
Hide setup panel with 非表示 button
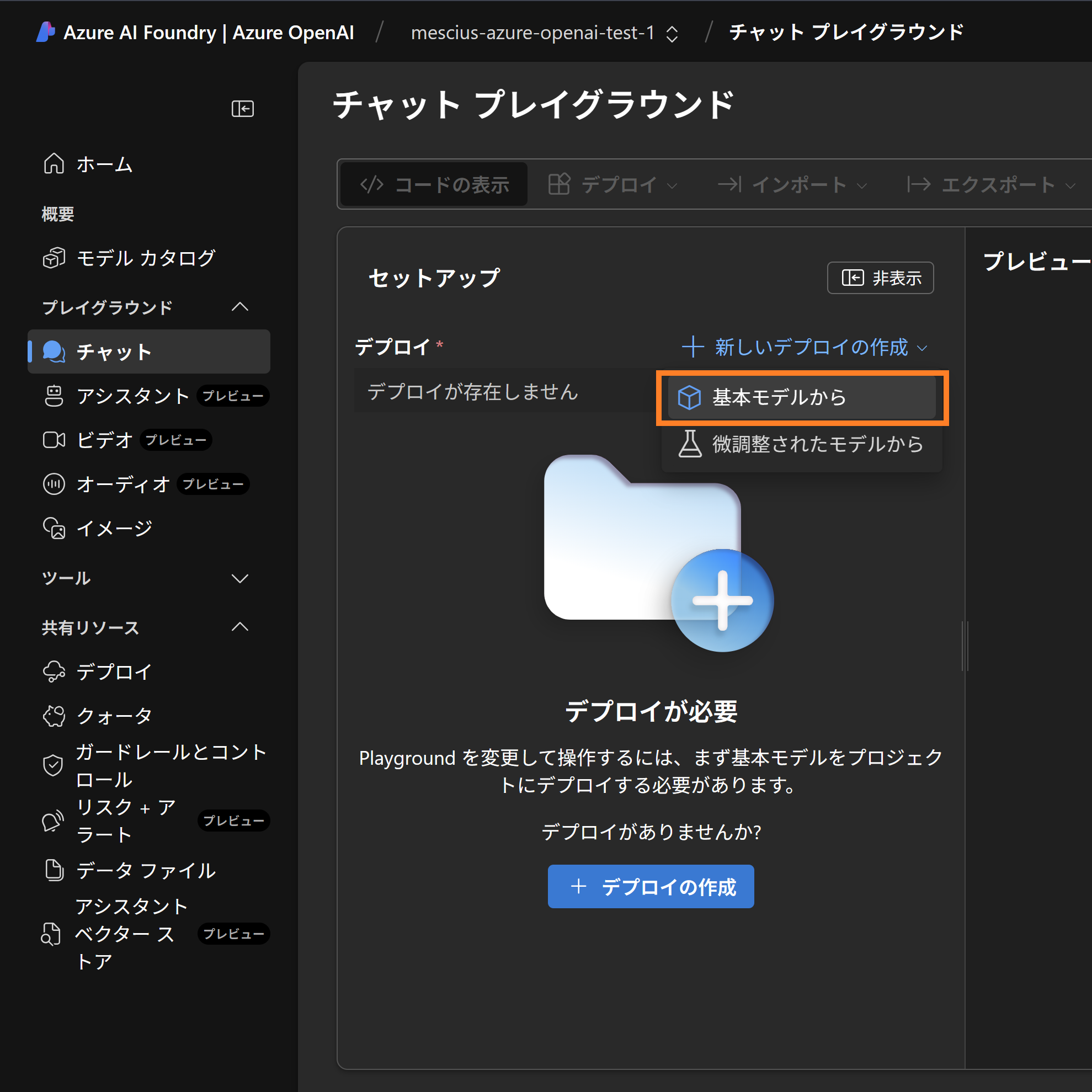[x=880, y=278]
